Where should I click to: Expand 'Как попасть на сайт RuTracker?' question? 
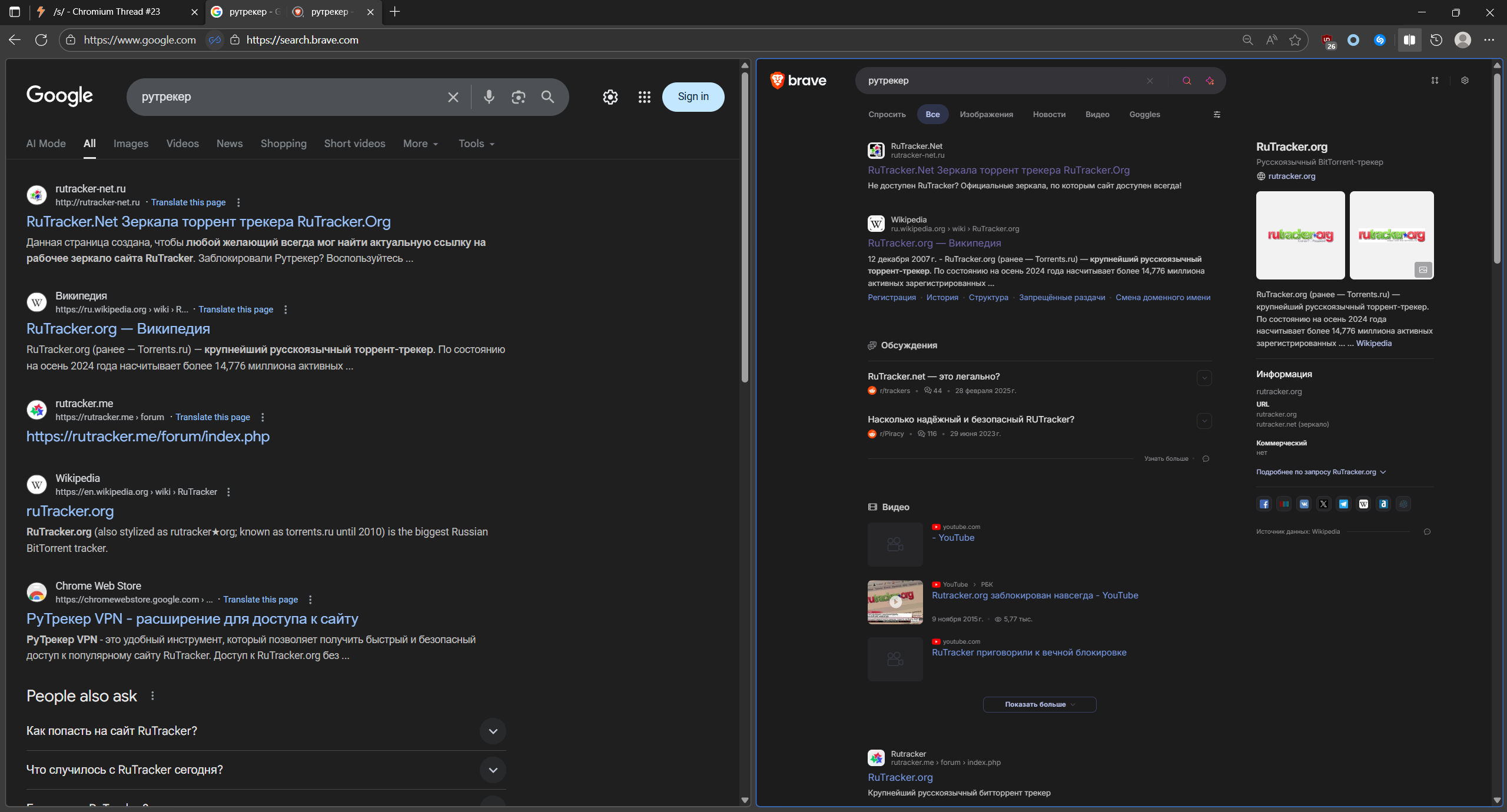point(493,731)
